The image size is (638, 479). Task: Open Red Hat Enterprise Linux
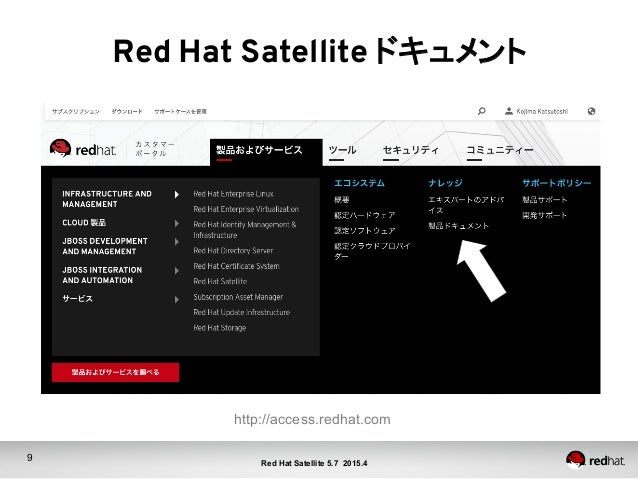coord(234,194)
